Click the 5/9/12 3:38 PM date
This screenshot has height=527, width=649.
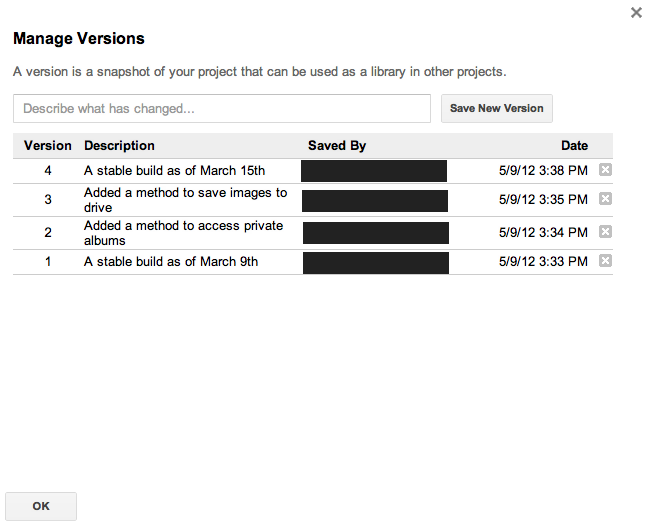click(x=543, y=171)
